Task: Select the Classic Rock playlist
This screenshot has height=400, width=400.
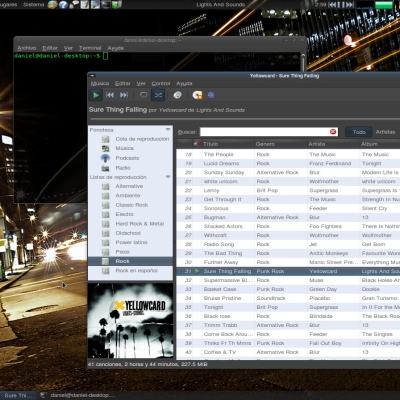Action: coord(130,205)
